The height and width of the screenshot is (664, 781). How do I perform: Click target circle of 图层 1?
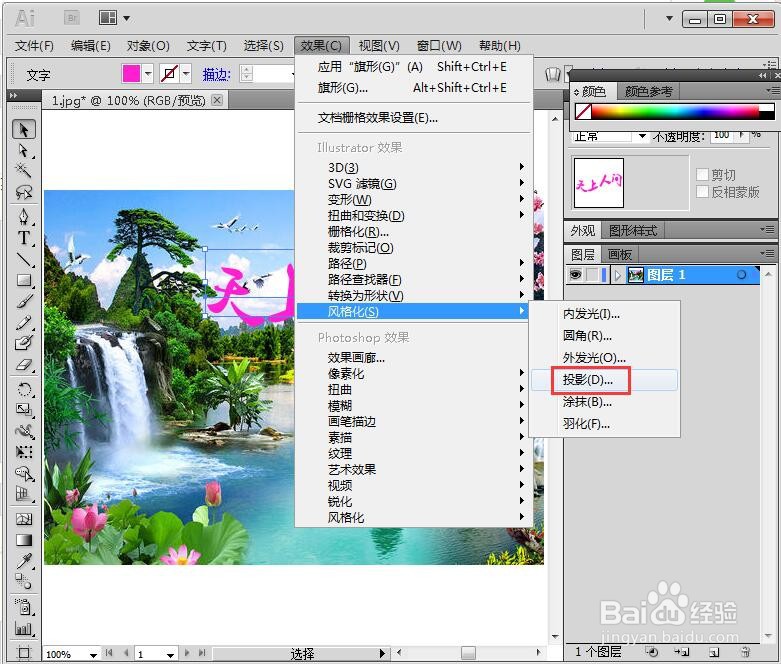(x=741, y=275)
